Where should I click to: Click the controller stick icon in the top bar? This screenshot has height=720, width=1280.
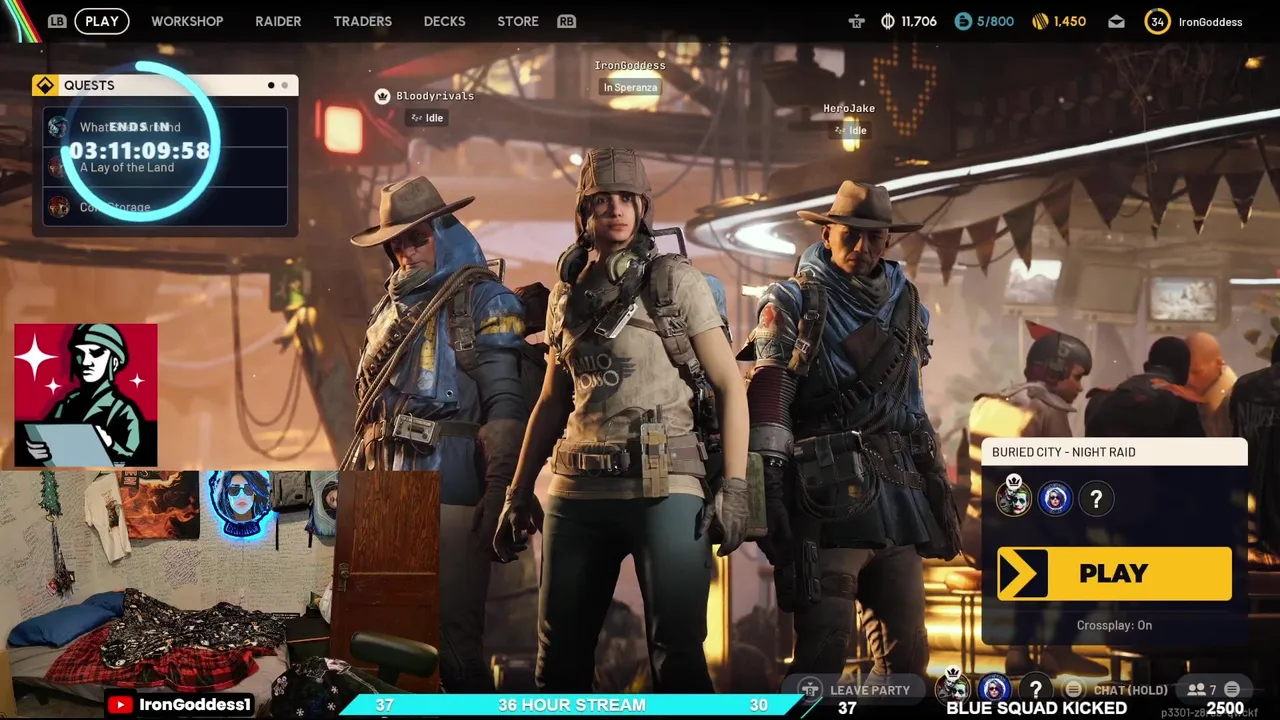856,21
